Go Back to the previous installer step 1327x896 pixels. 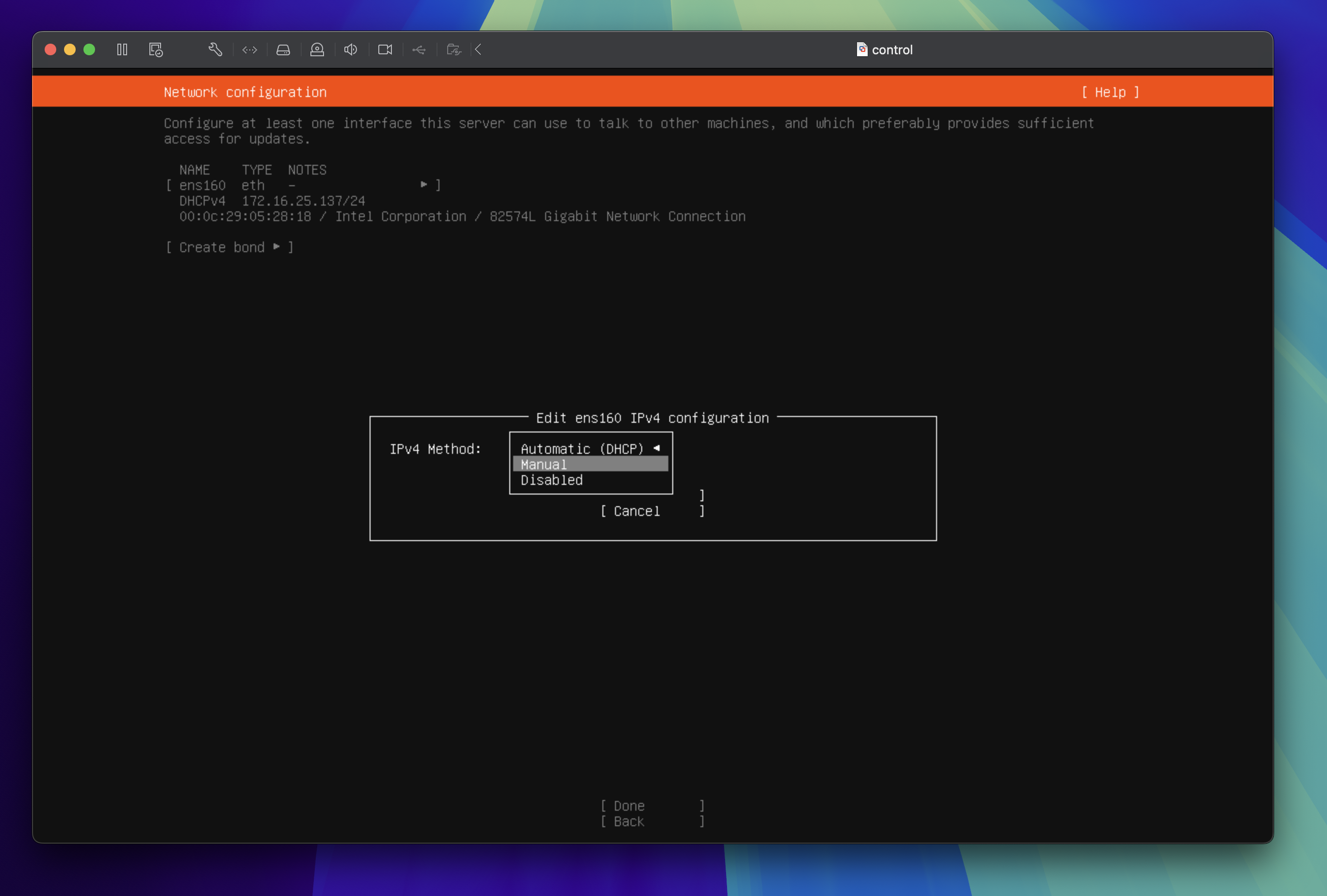[x=628, y=822]
